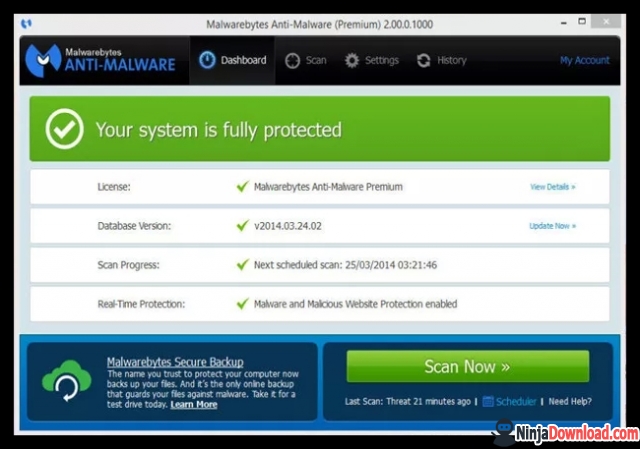Click Update Now for database version
640x449 pixels.
pos(553,226)
